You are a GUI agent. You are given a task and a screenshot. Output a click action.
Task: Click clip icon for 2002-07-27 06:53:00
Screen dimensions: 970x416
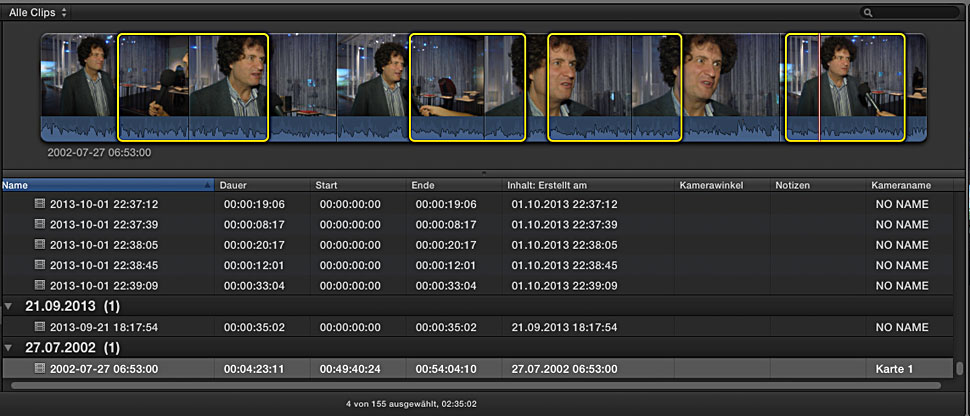[40, 369]
